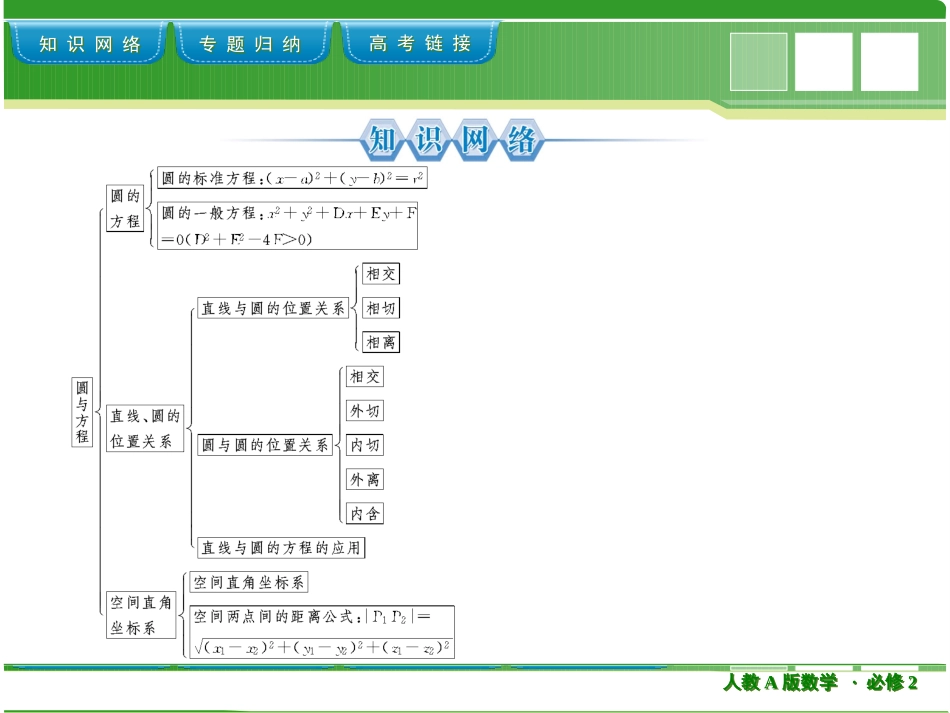Click the 内切 box

pos(365,445)
